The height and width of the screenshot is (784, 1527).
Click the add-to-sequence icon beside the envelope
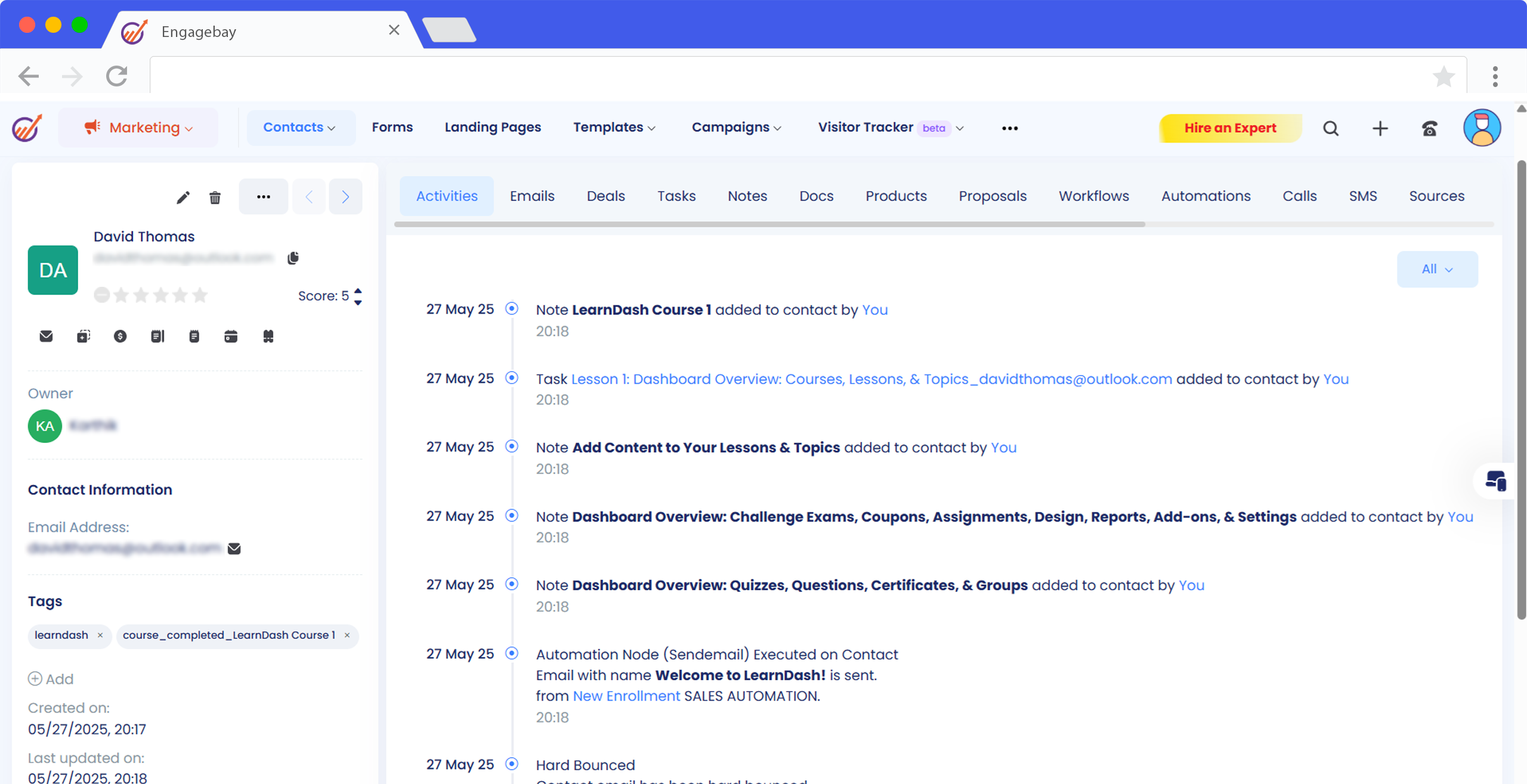pyautogui.click(x=84, y=336)
